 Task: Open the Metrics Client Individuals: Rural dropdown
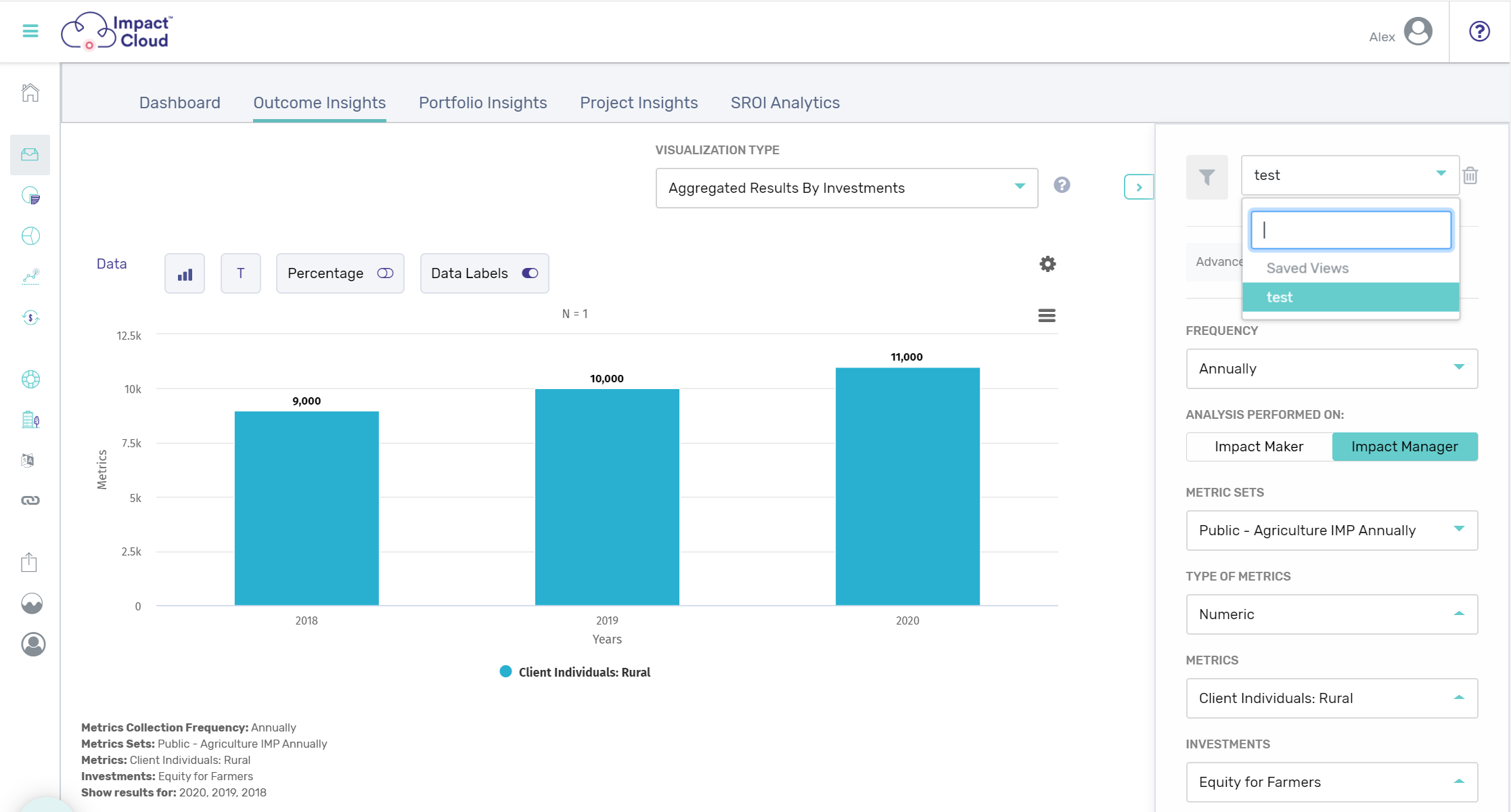point(1332,698)
